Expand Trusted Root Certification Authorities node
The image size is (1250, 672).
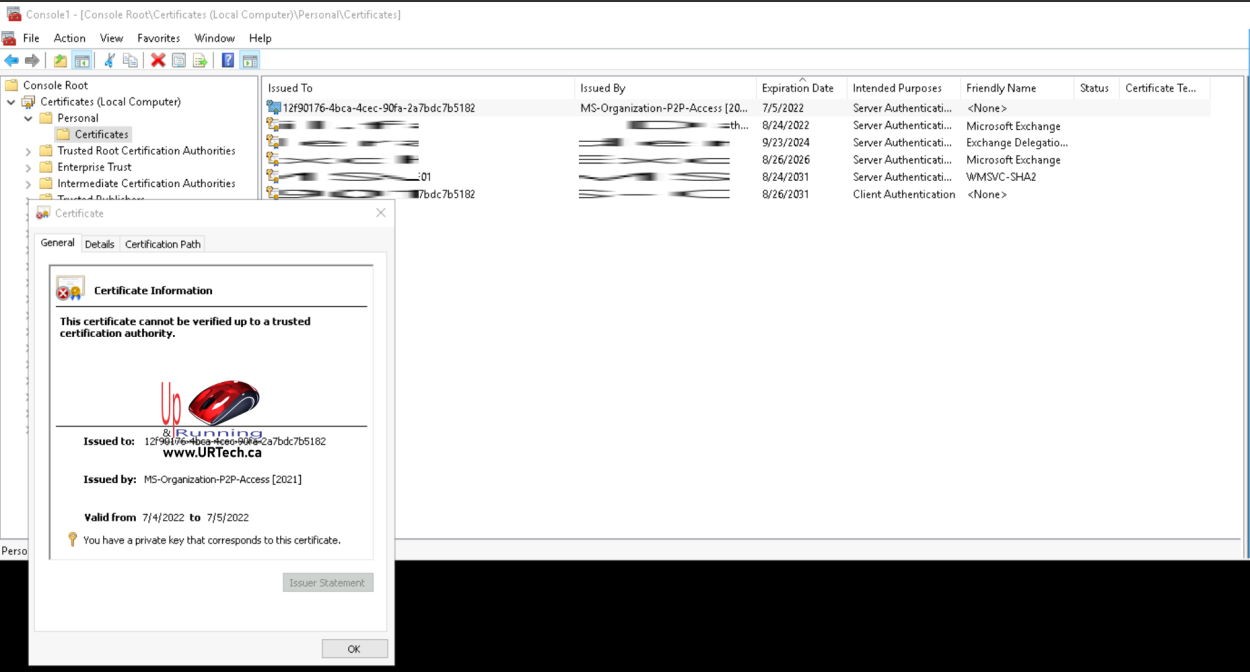(x=29, y=151)
